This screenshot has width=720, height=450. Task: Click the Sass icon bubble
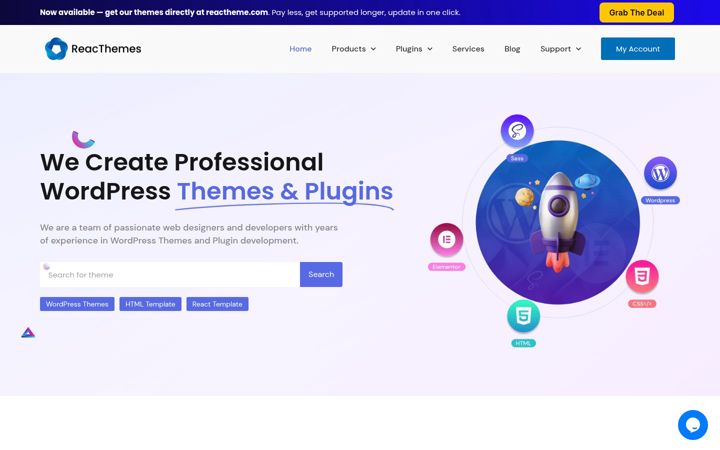517,131
